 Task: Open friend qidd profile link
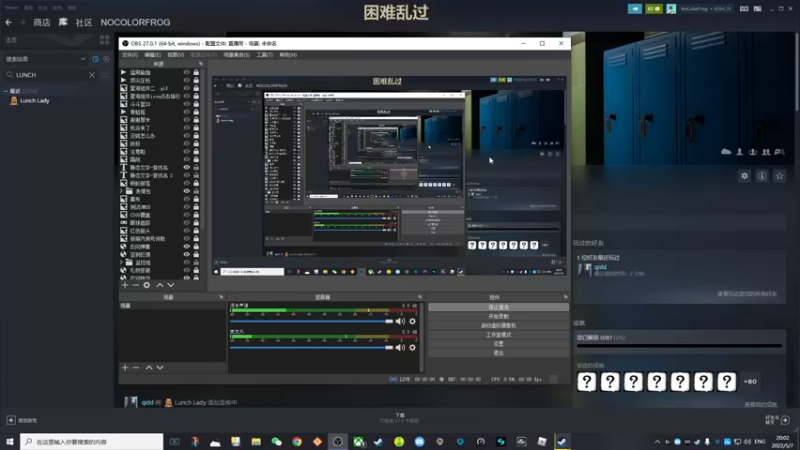[600, 267]
